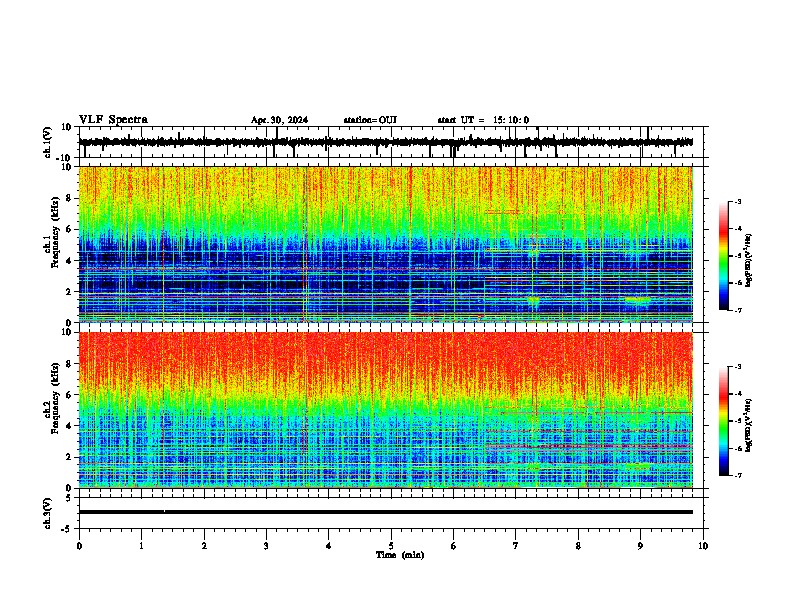
Task: Click the ch.1 color scale bar
Action: [723, 256]
